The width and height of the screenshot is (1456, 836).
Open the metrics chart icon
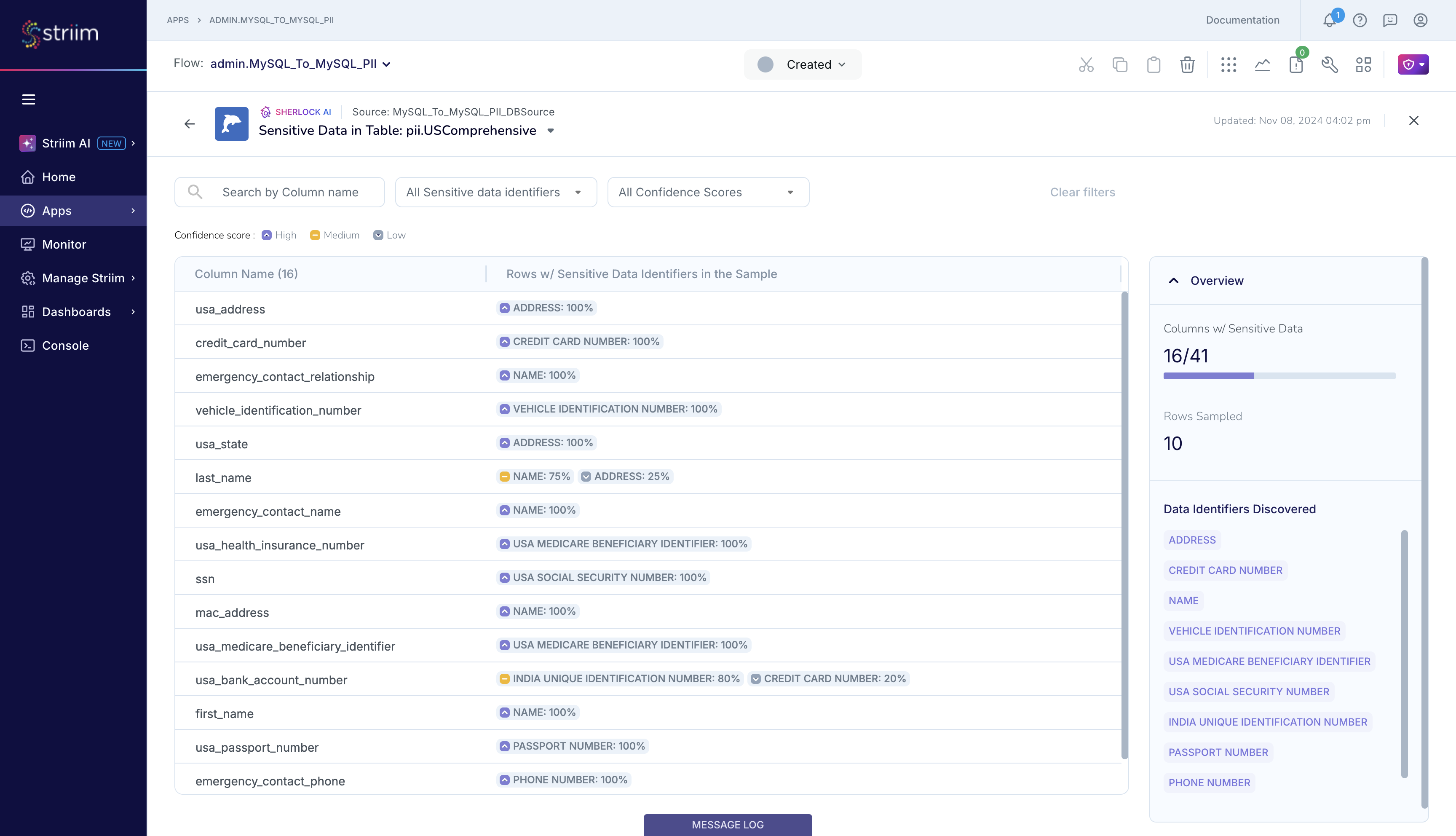(1262, 64)
